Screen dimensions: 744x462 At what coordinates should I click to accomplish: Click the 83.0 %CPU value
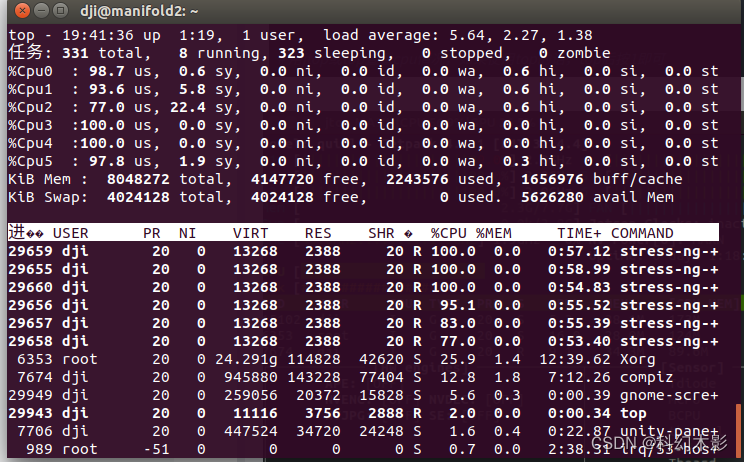click(457, 323)
